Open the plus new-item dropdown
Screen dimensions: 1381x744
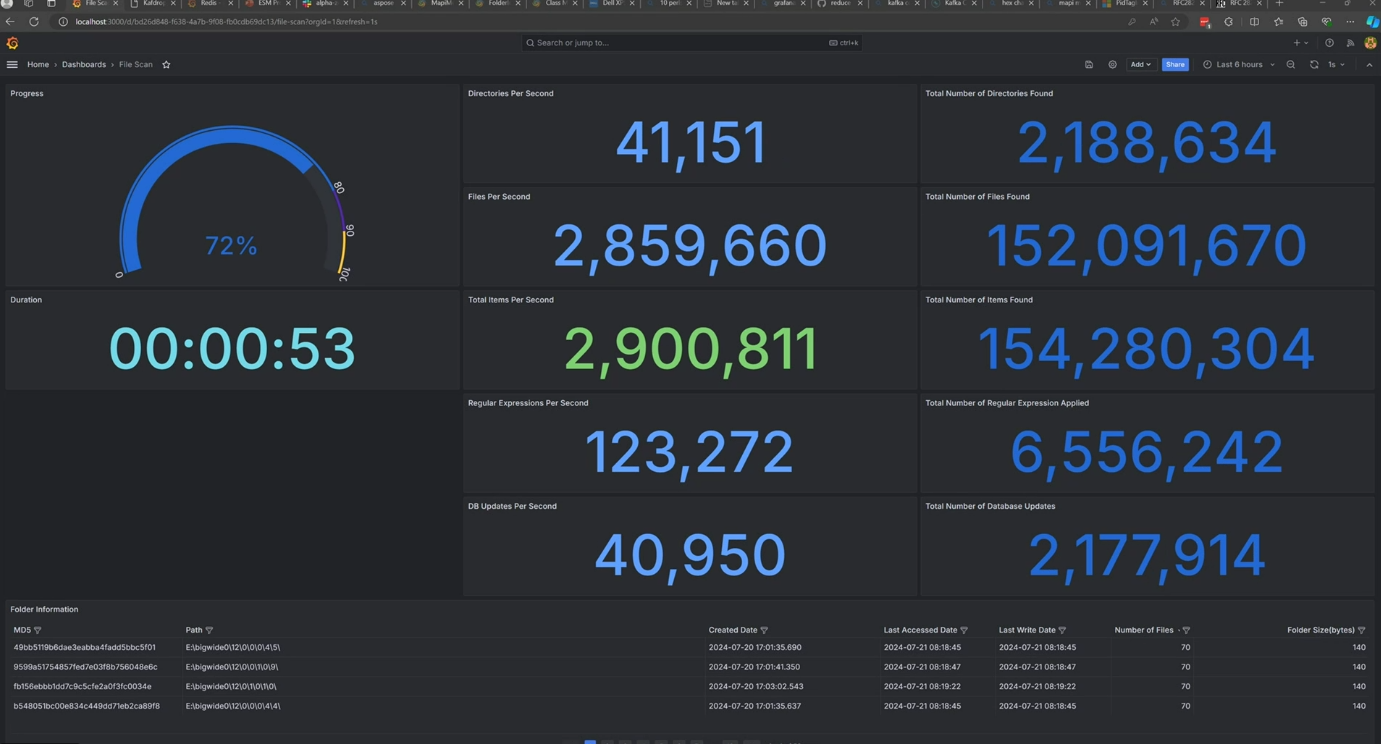point(1300,43)
